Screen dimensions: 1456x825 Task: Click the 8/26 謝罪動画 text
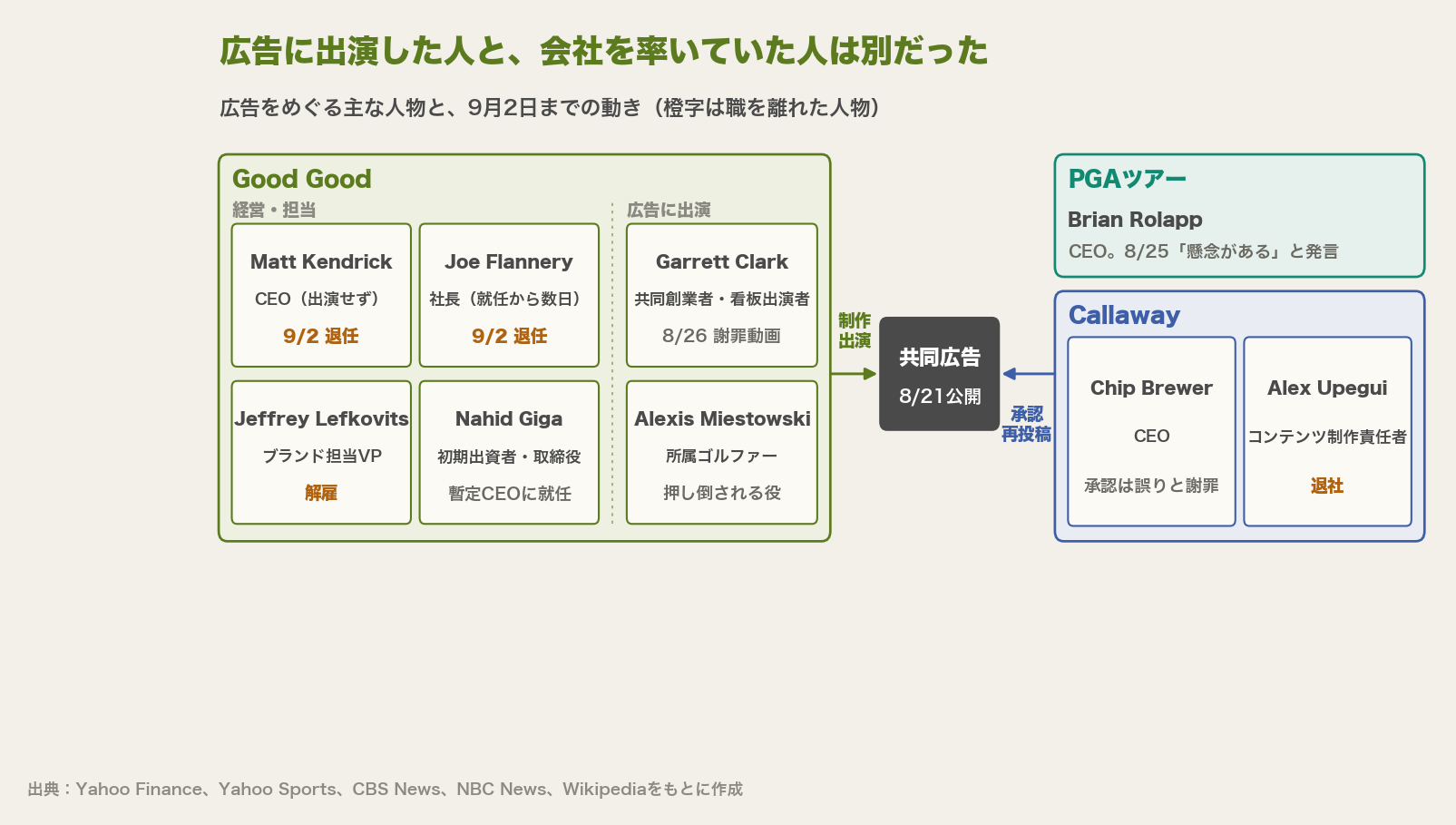(722, 336)
